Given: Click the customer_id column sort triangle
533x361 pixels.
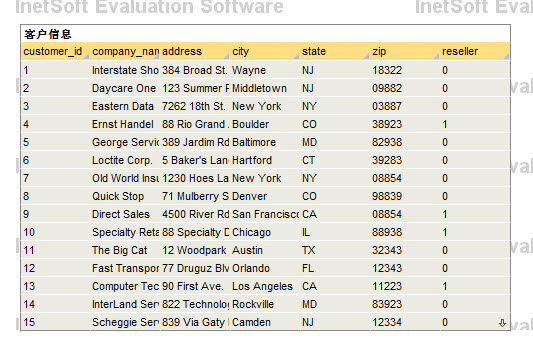Looking at the screenshot, I should [x=86, y=57].
